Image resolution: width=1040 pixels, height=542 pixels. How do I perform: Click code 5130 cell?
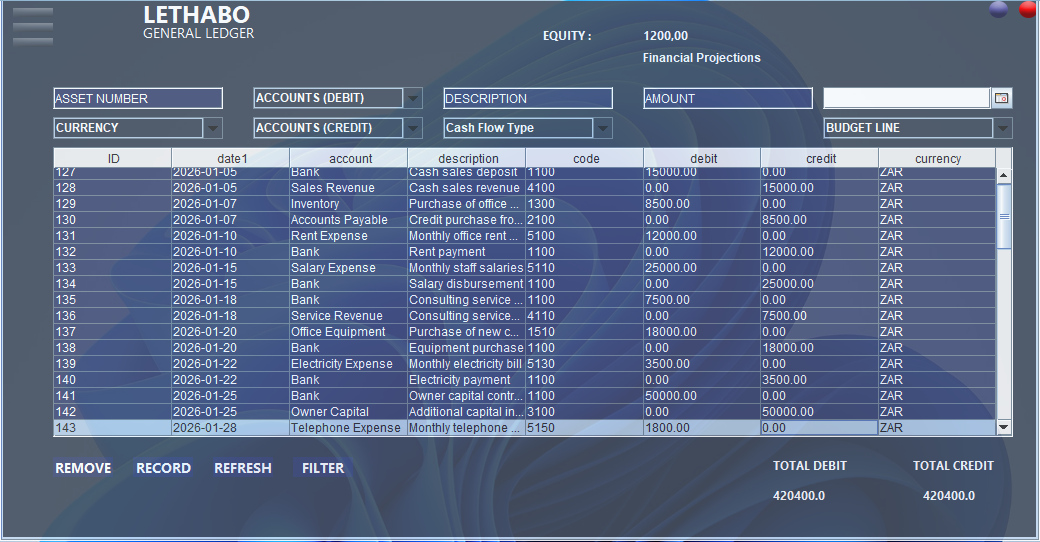pos(585,364)
